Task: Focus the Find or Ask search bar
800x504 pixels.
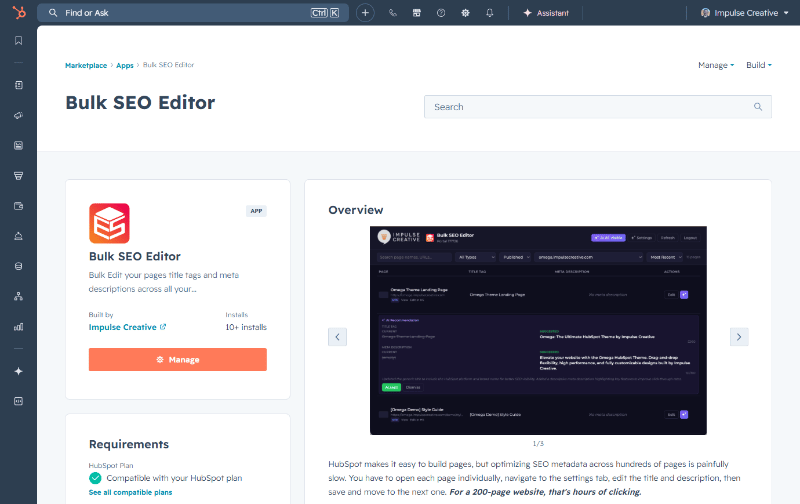Action: [193, 13]
